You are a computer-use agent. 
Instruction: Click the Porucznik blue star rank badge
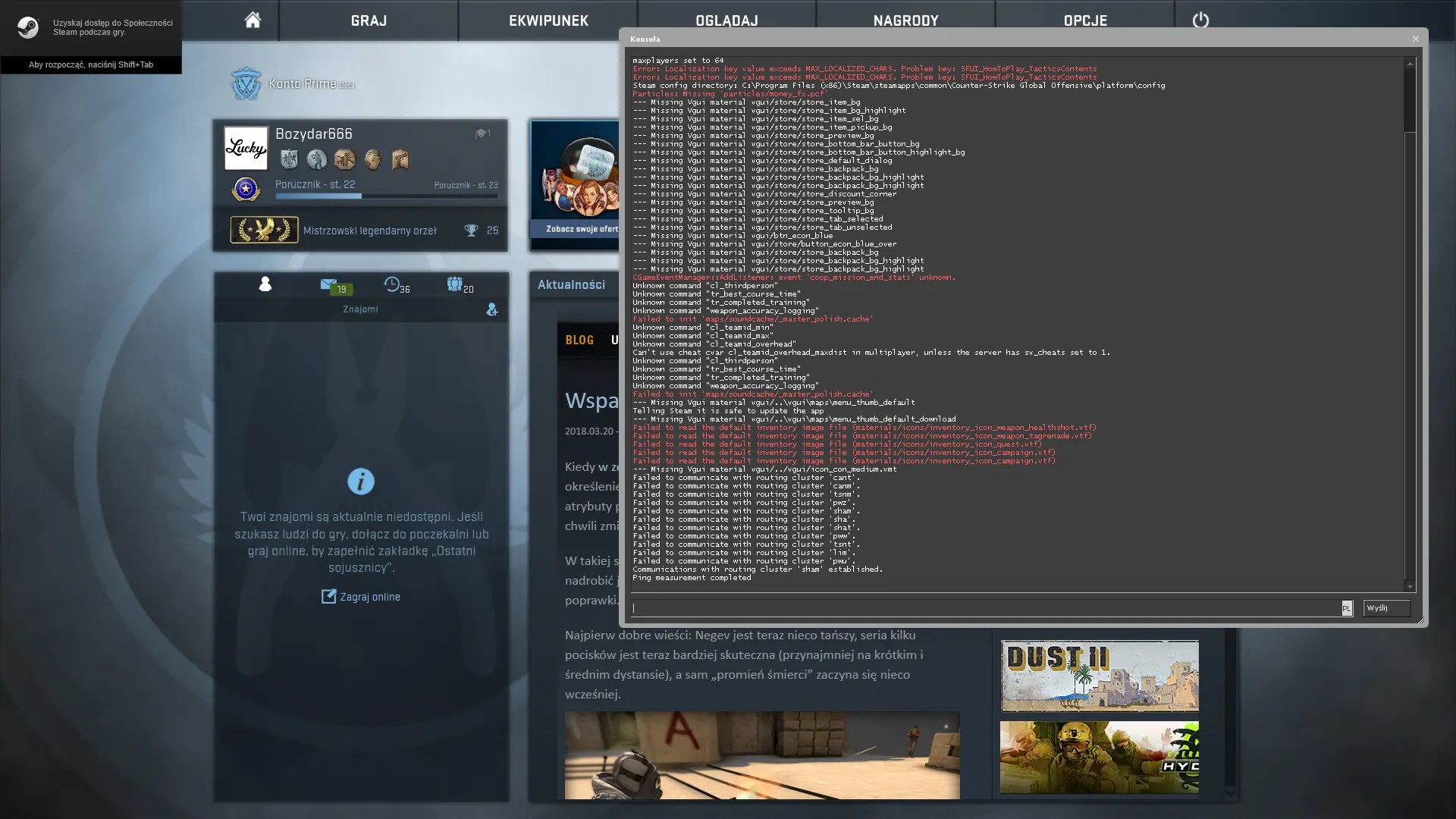point(246,189)
